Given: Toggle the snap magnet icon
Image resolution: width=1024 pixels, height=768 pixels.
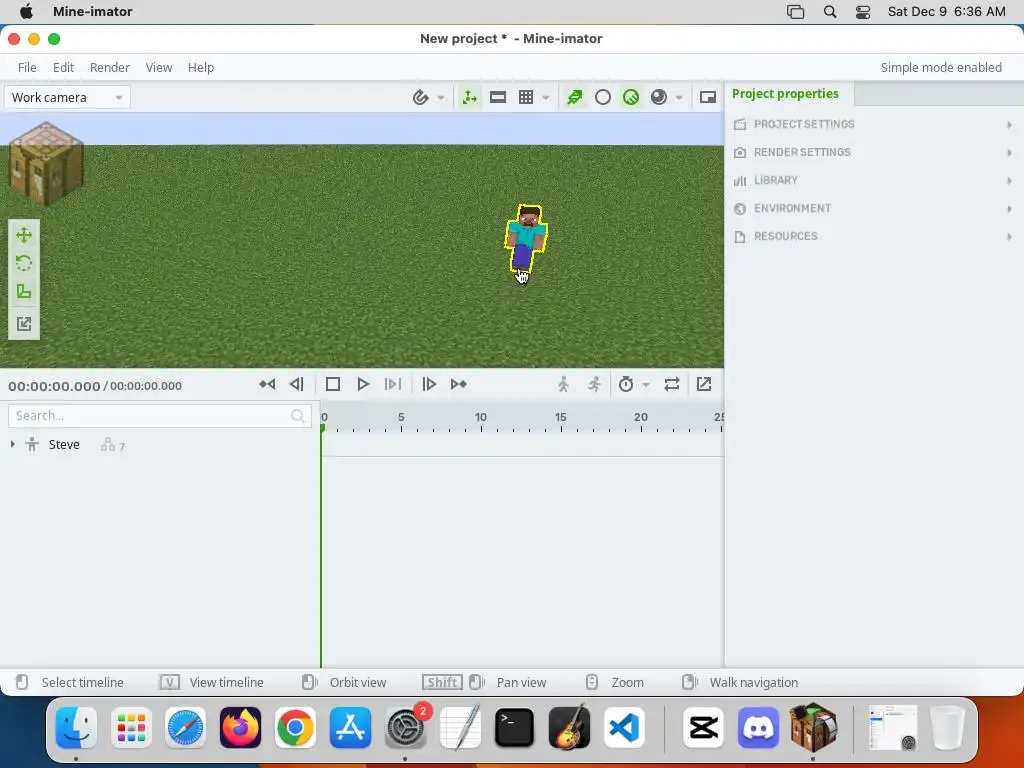Looking at the screenshot, I should pyautogui.click(x=421, y=97).
